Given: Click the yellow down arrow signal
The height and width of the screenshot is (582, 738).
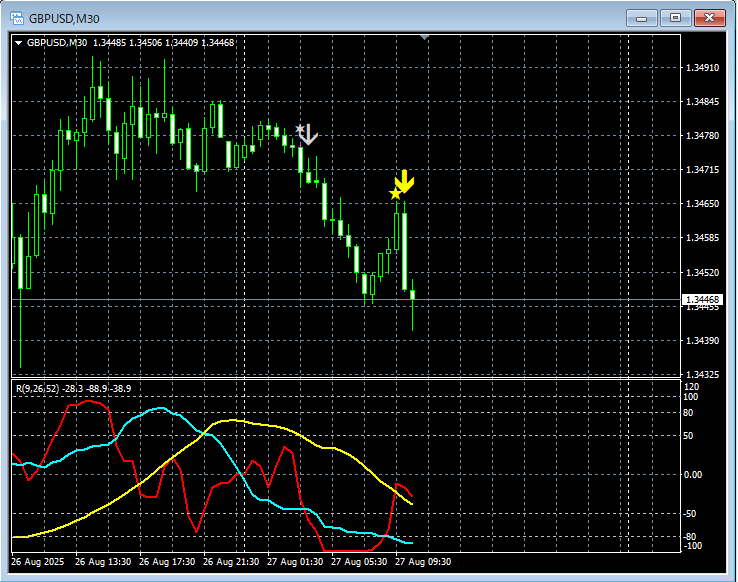Looking at the screenshot, I should [404, 181].
